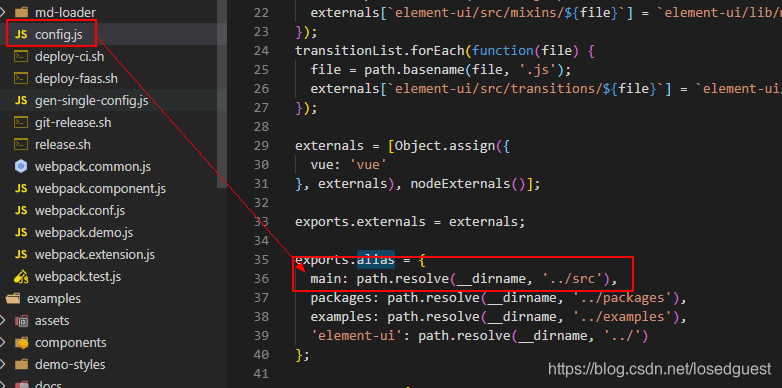The width and height of the screenshot is (782, 388).
Task: Click the 'vue' string on line 30
Action: (x=368, y=165)
